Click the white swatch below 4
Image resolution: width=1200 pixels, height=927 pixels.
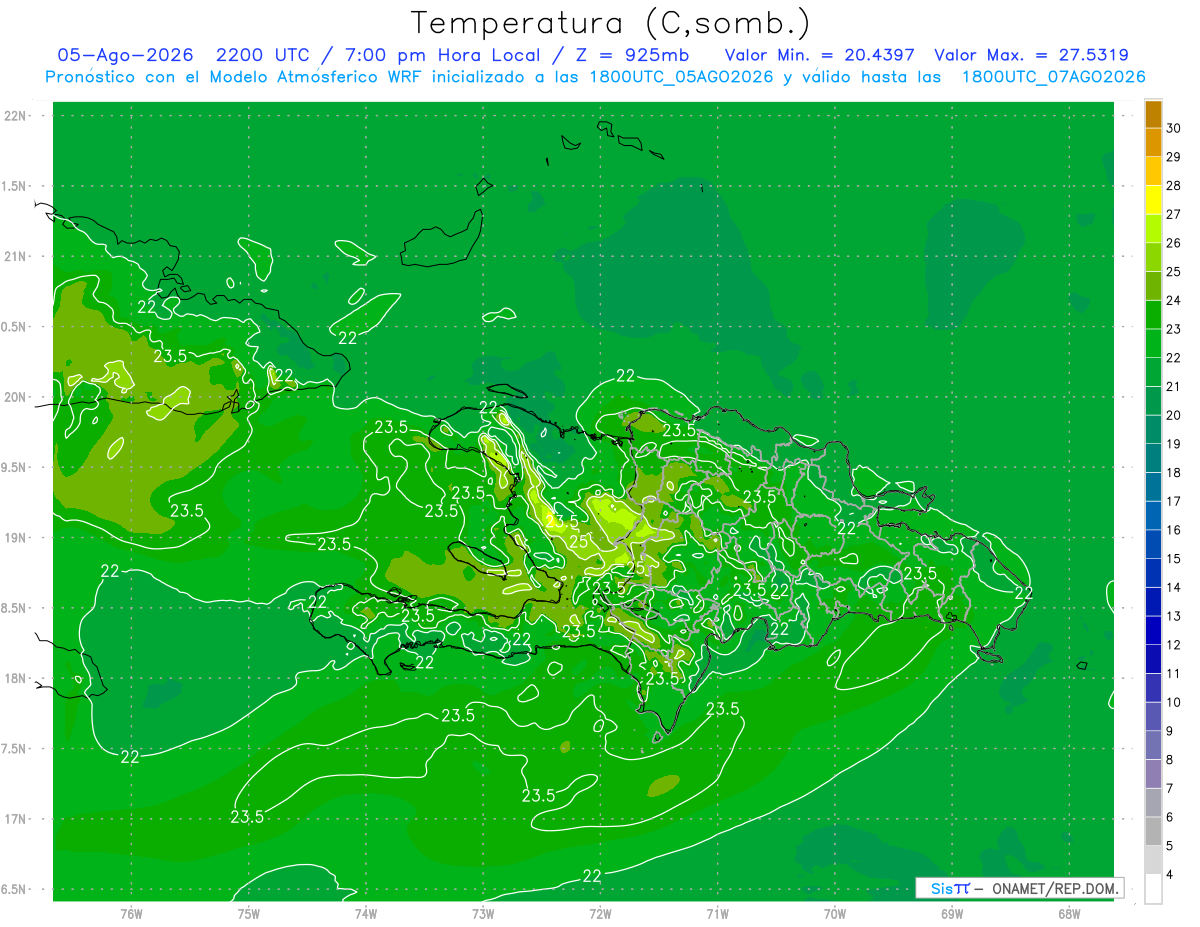pos(1153,890)
